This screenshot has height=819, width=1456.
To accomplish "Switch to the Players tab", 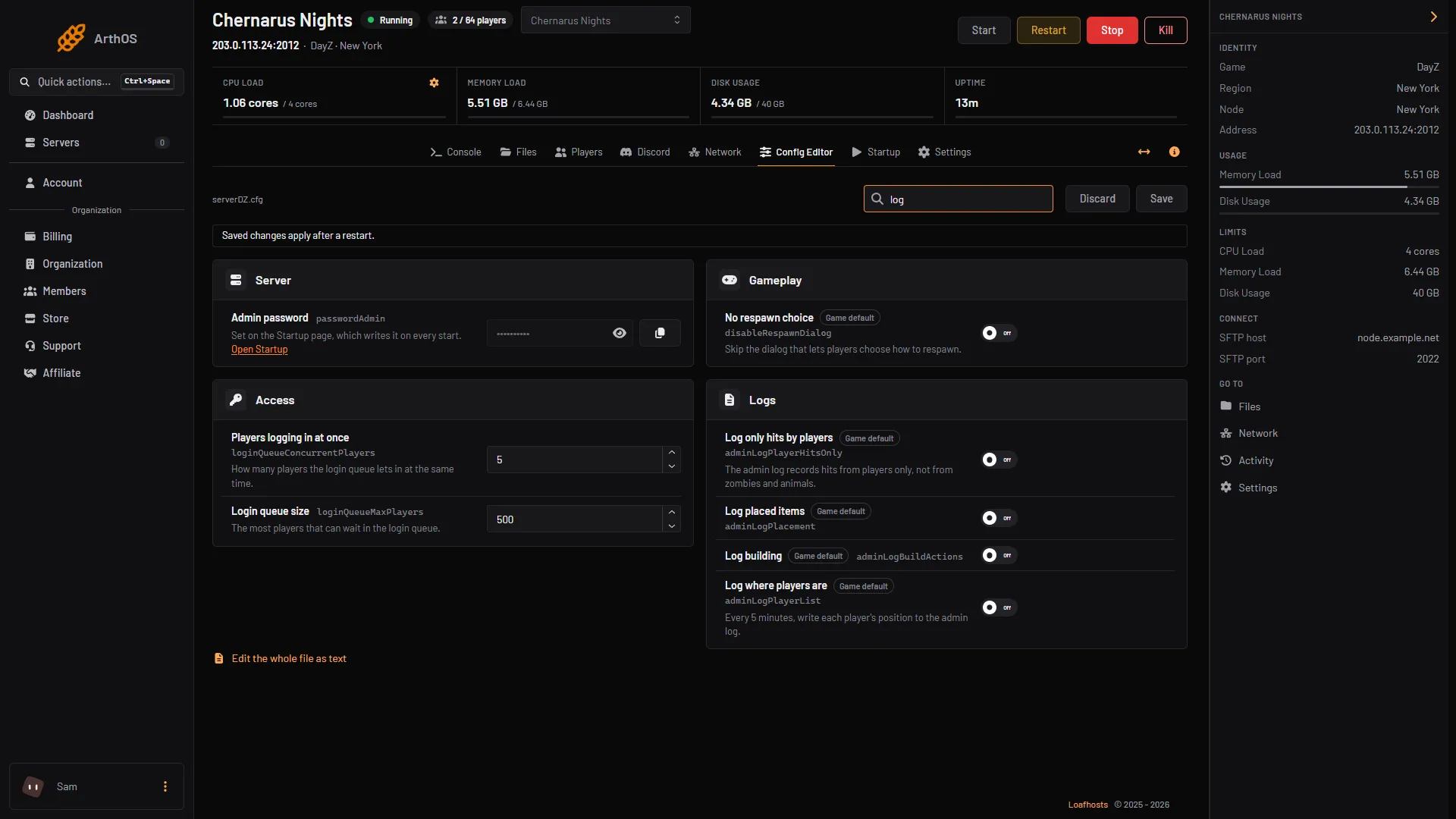I will pos(579,152).
